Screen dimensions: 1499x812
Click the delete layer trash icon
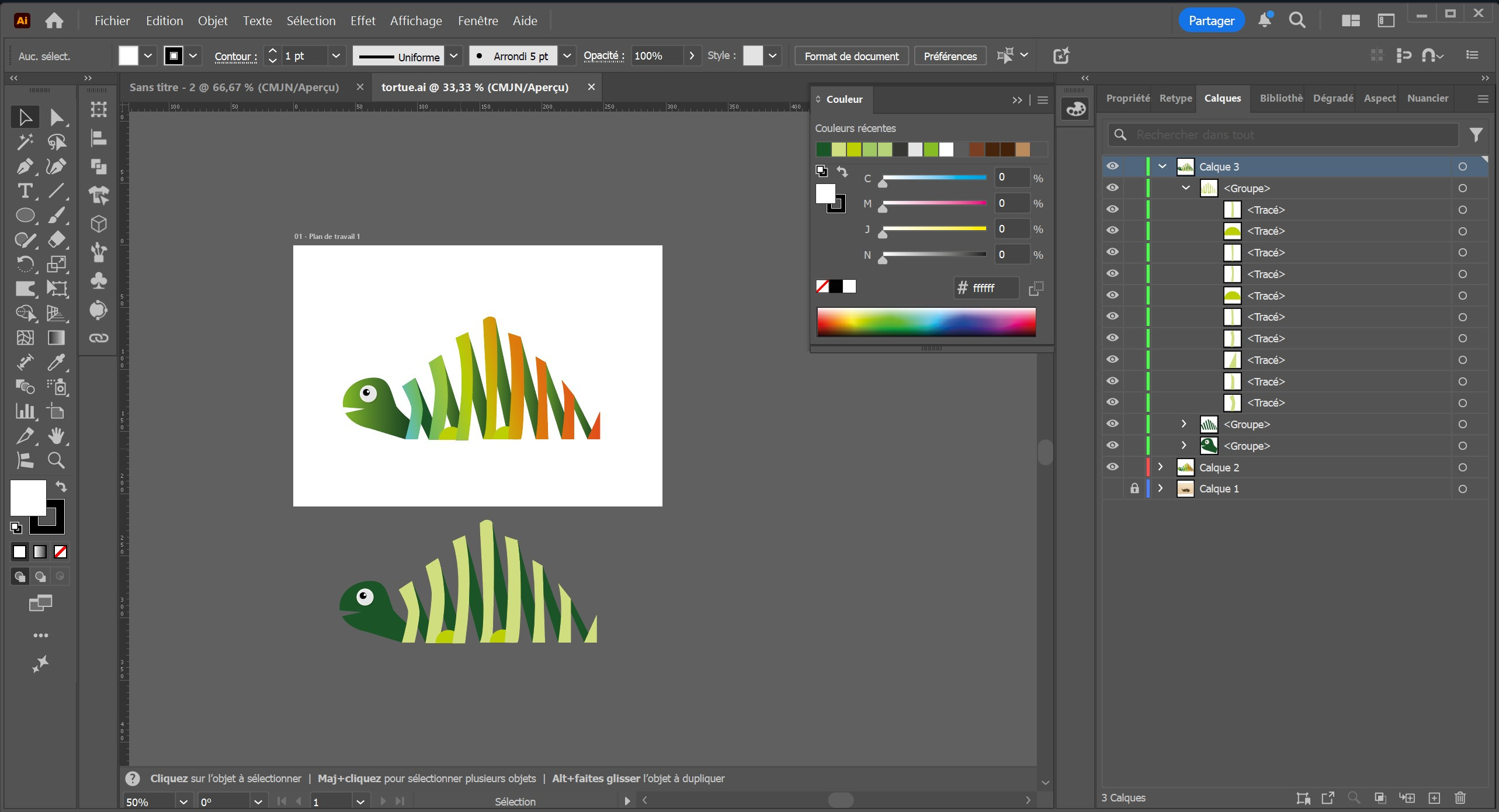1460,797
